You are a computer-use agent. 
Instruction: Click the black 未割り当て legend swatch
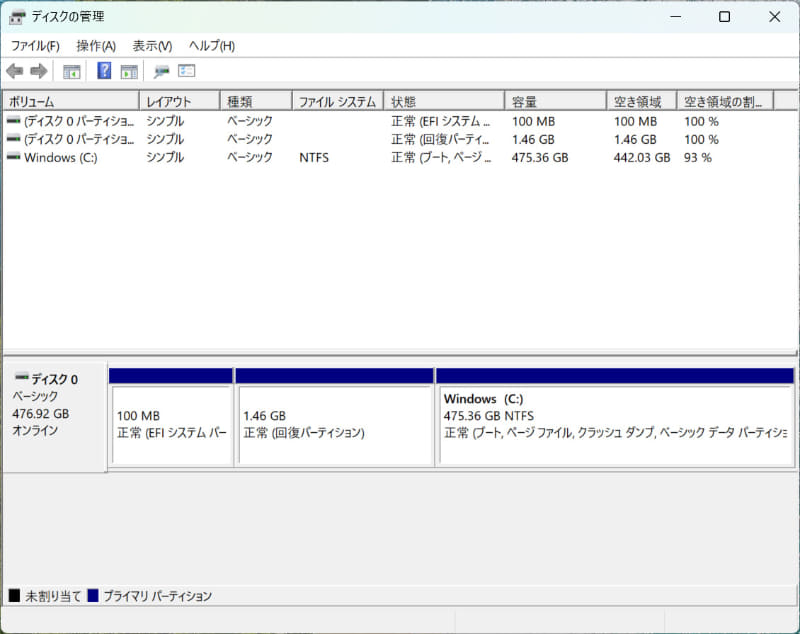click(x=14, y=595)
